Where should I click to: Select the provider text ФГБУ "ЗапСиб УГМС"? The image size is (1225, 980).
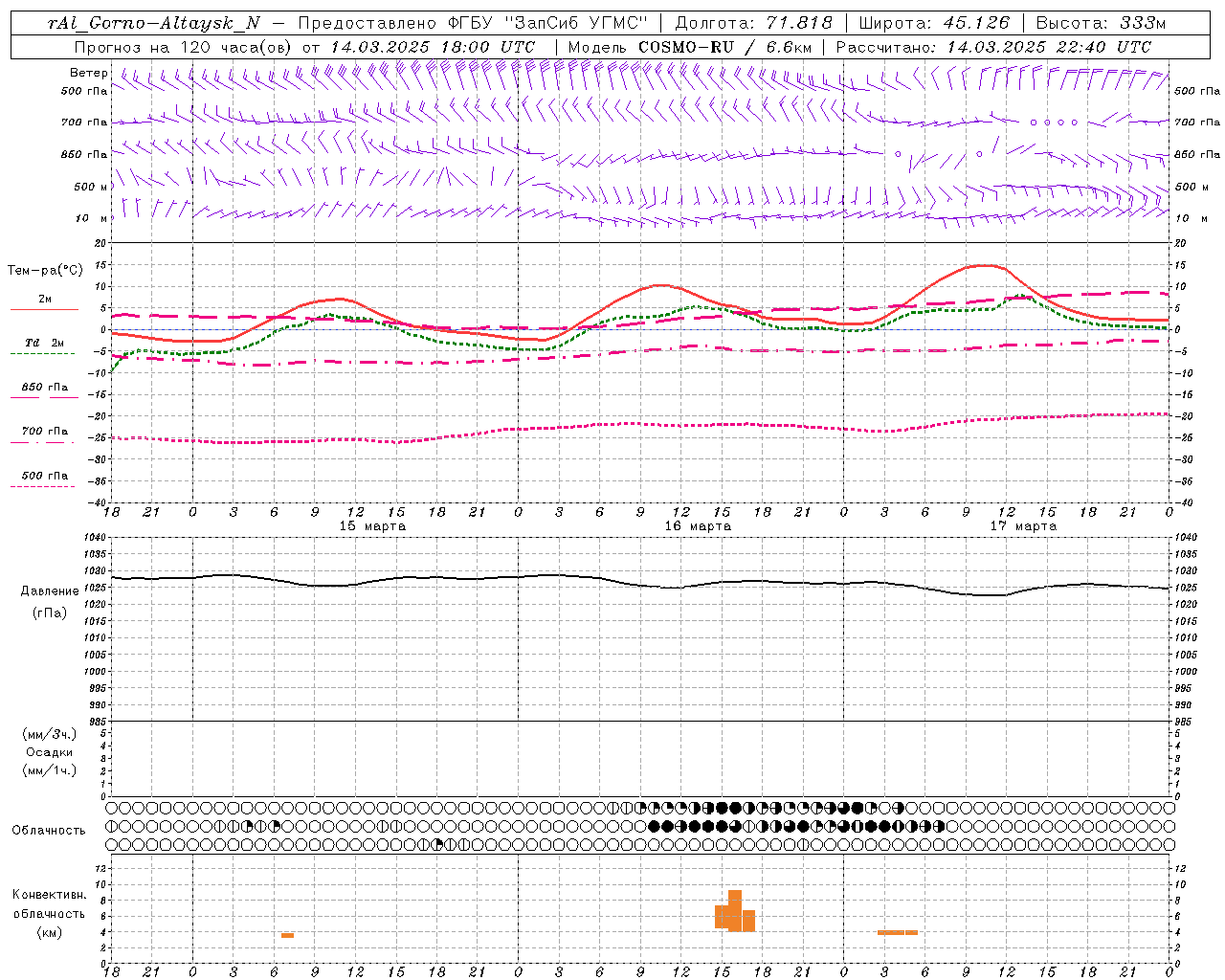[546, 23]
